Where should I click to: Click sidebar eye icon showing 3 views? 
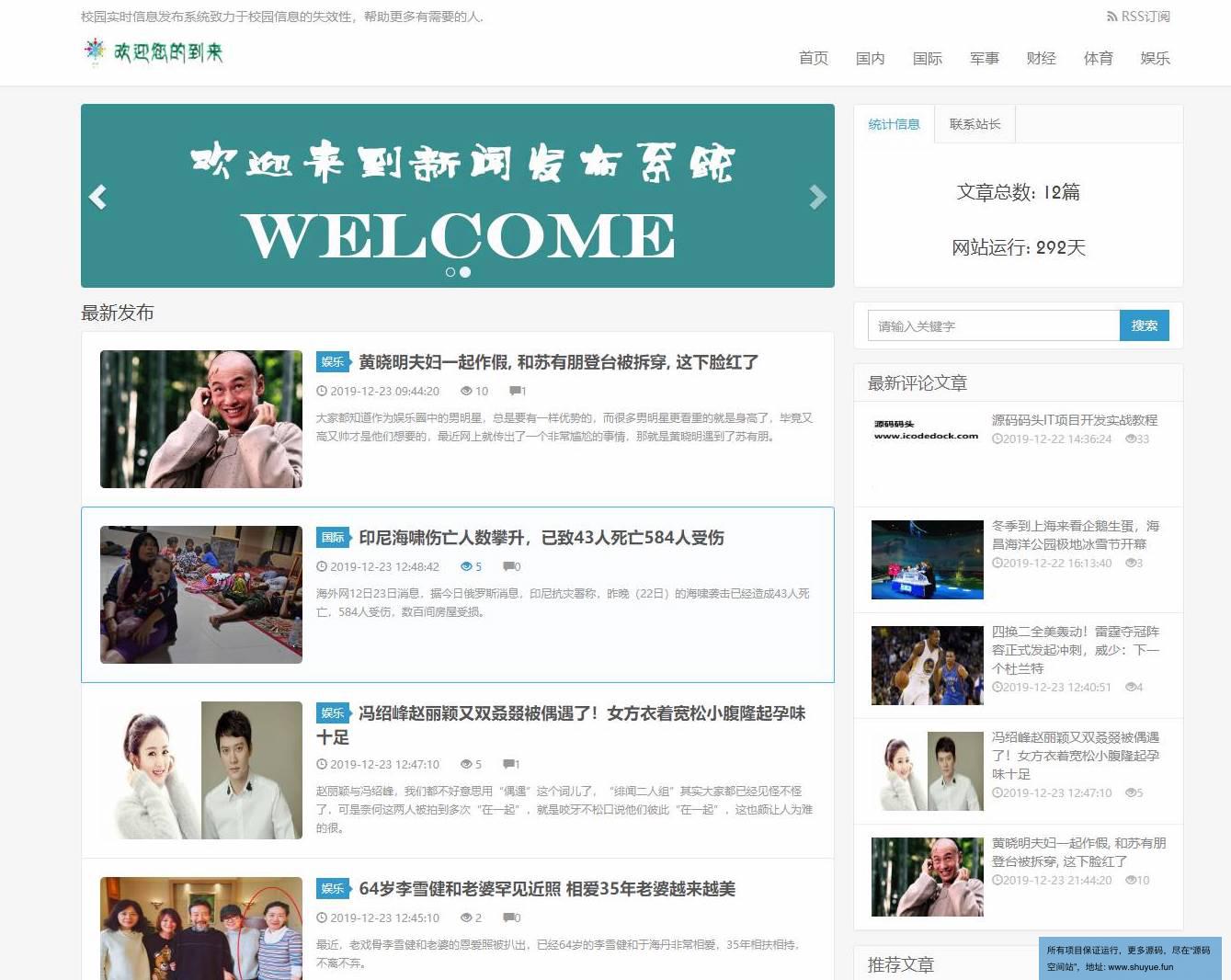tap(1131, 563)
